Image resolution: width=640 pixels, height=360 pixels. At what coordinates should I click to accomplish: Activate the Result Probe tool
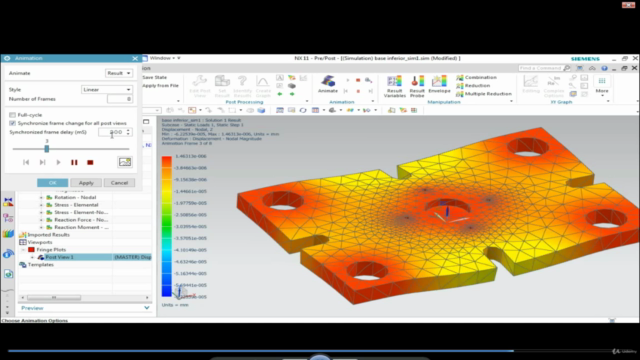point(417,86)
